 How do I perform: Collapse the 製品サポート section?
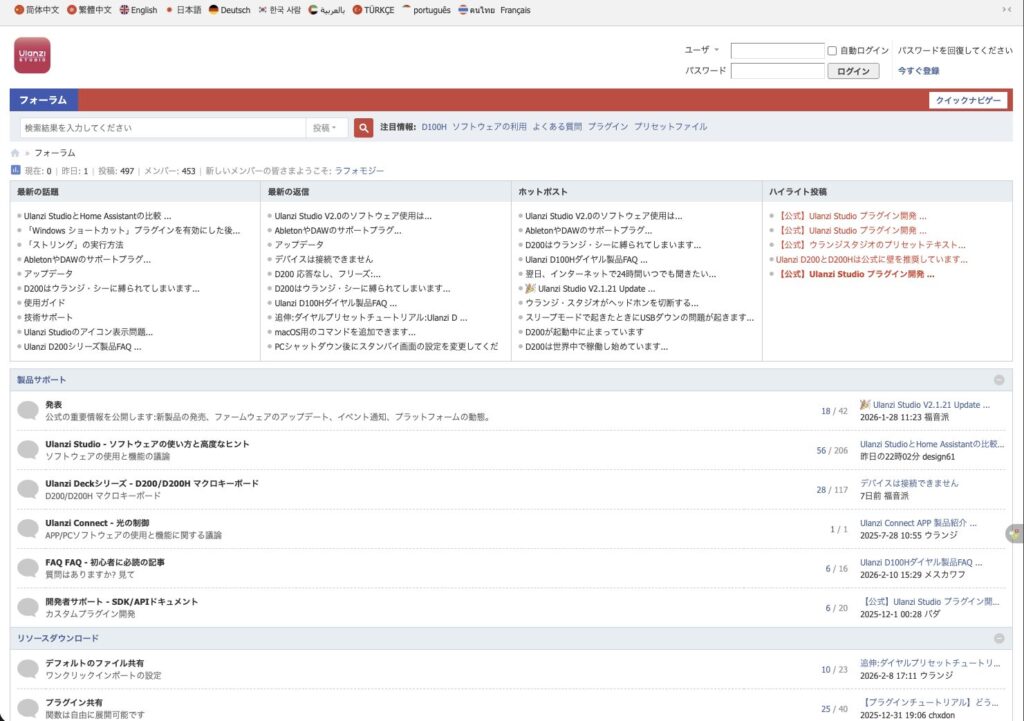pos(998,380)
